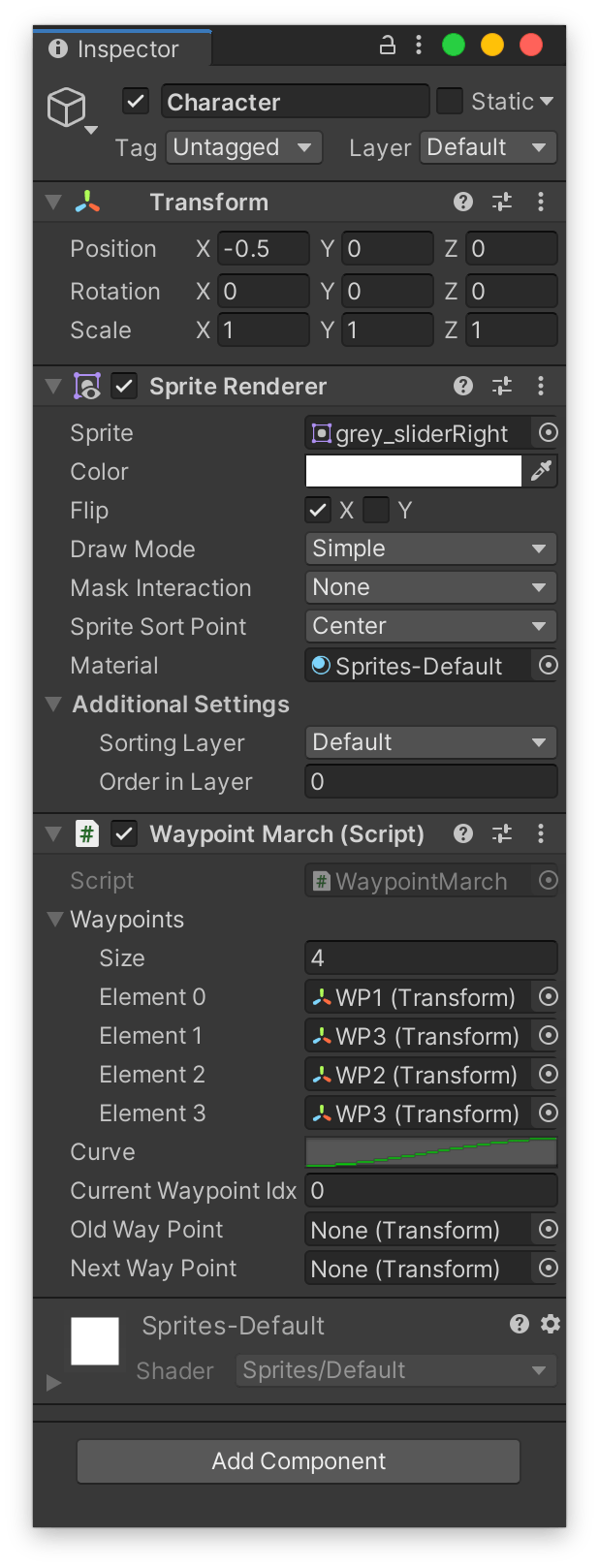
Task: Click Waypoints Size field
Action: [431, 957]
